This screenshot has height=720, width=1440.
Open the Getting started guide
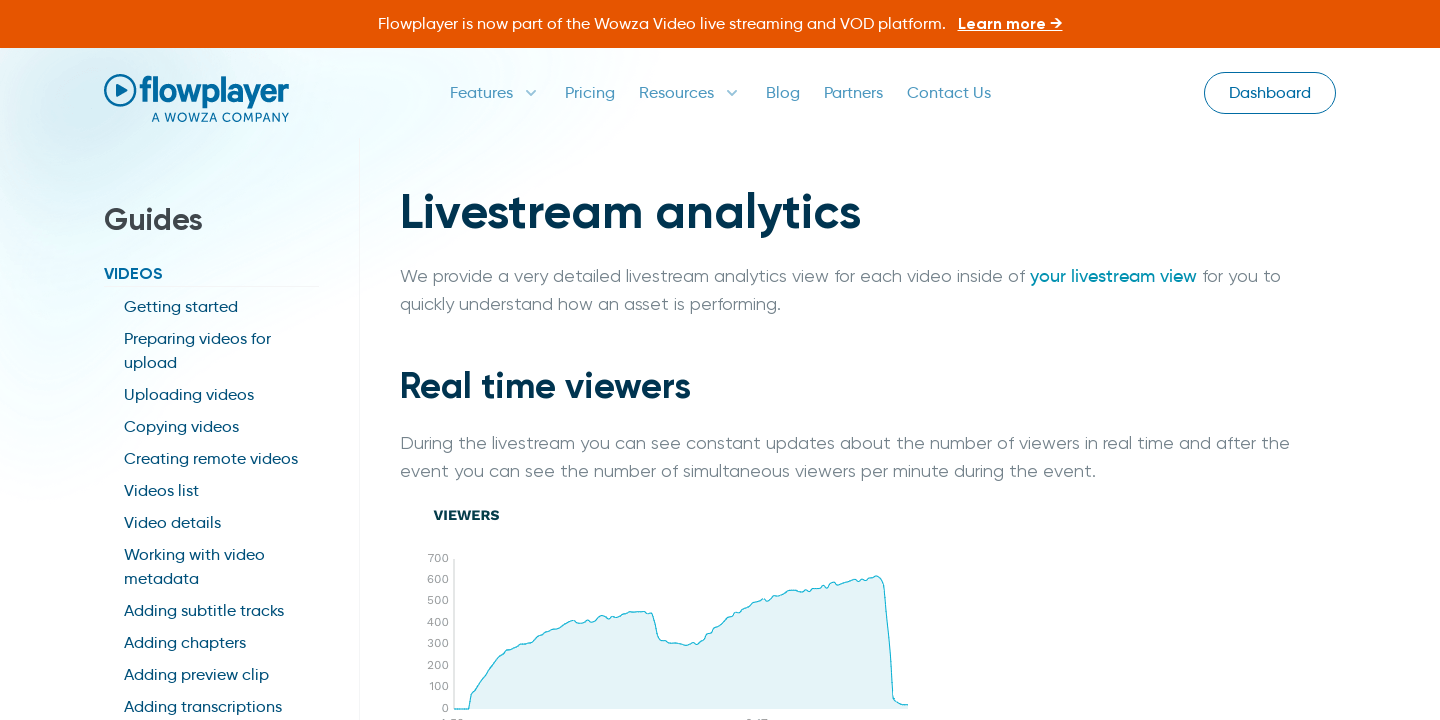point(181,307)
